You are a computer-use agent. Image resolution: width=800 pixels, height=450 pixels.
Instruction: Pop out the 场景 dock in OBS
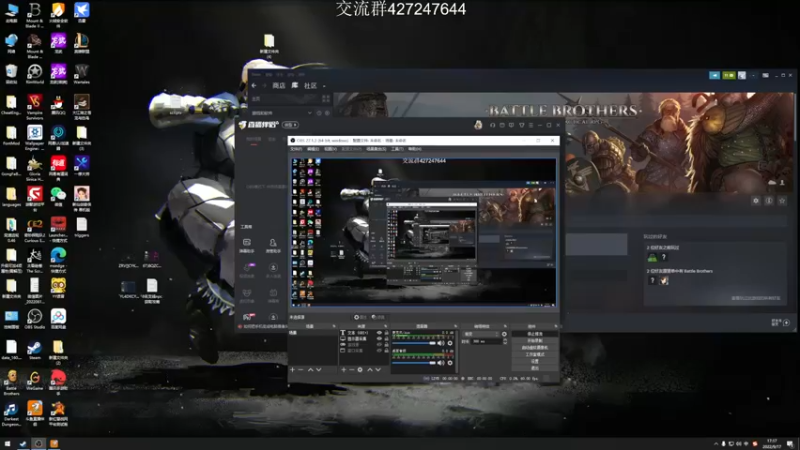click(x=334, y=326)
